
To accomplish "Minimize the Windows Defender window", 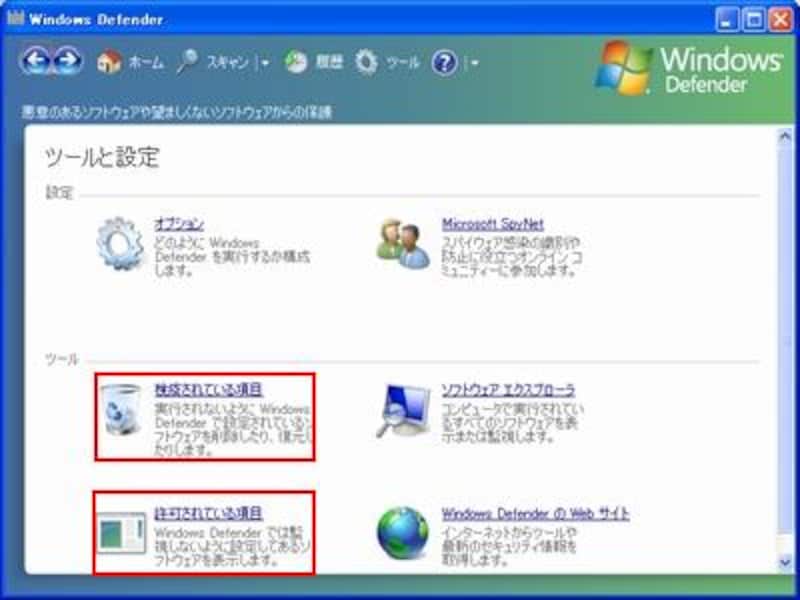I will (x=727, y=19).
